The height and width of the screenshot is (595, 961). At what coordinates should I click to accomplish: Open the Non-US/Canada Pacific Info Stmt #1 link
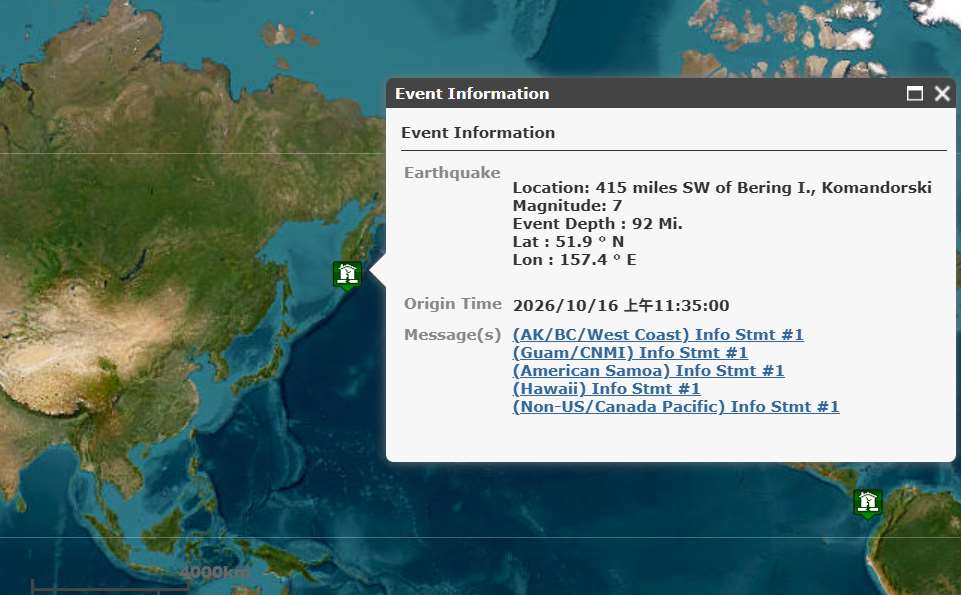tap(676, 406)
